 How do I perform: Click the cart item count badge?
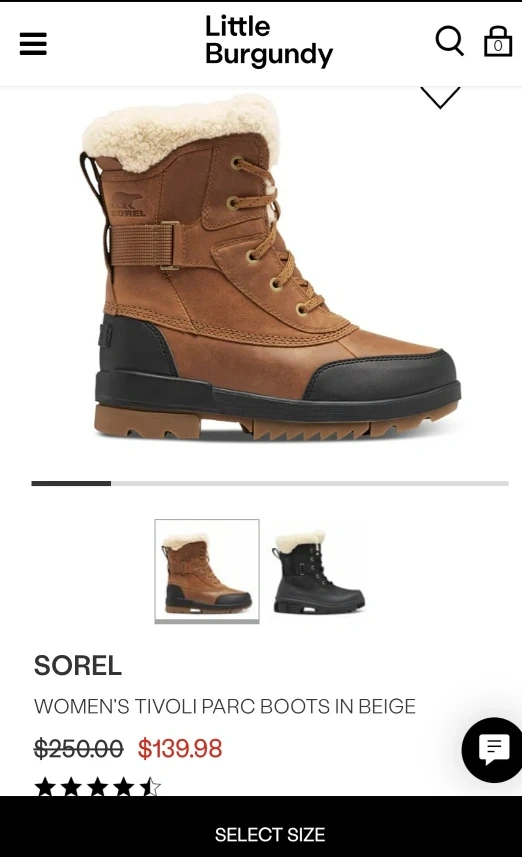pos(497,46)
